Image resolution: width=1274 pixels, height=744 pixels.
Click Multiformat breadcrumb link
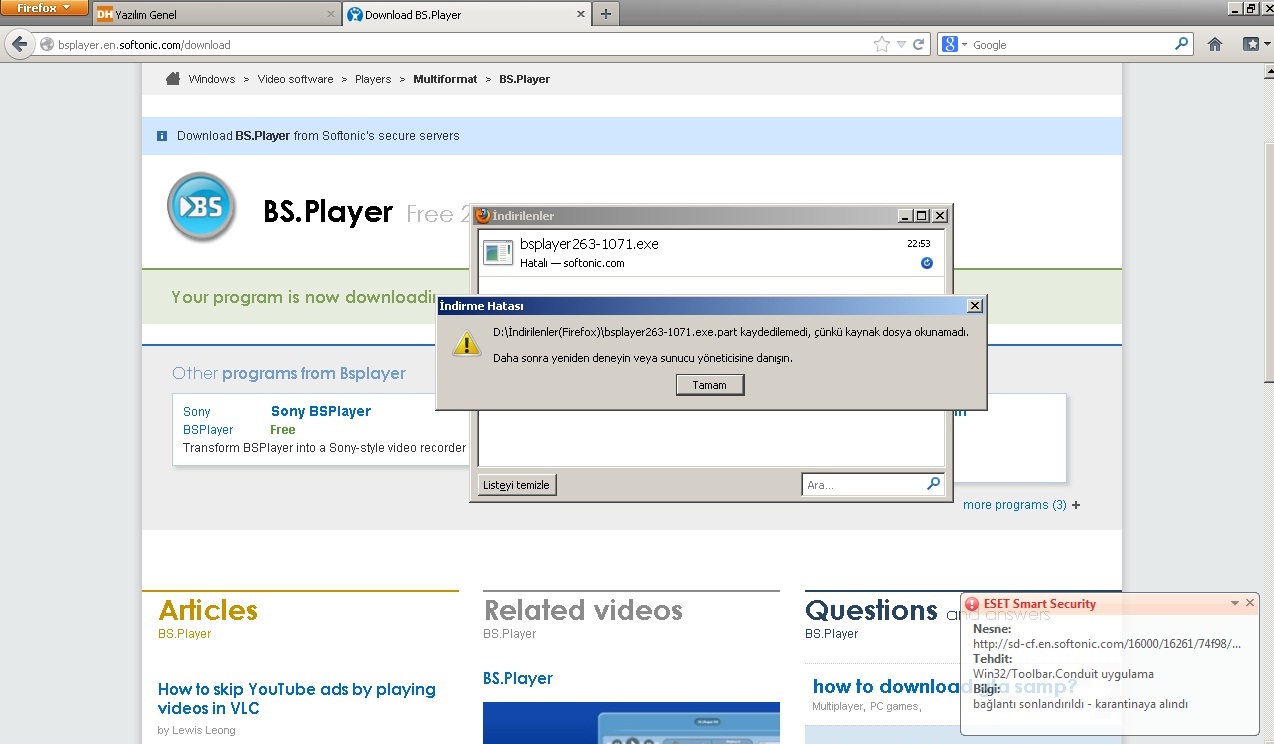(445, 79)
